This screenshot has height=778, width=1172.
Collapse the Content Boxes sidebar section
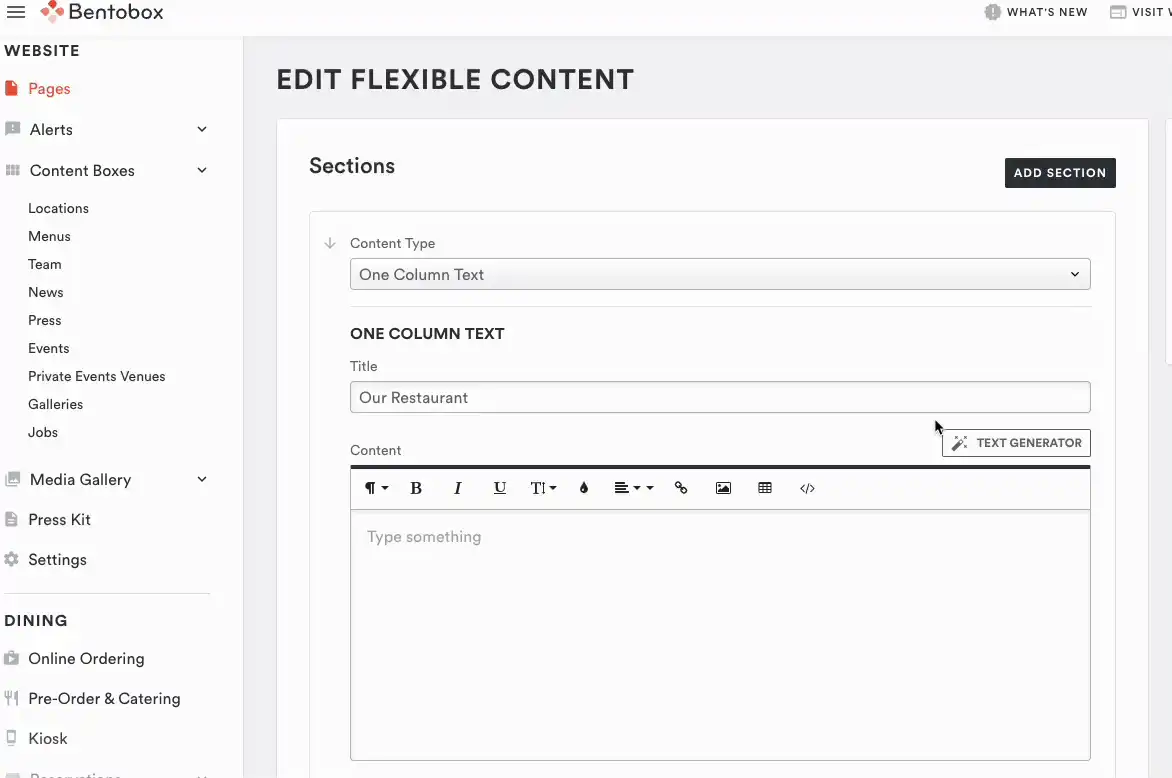tap(202, 171)
